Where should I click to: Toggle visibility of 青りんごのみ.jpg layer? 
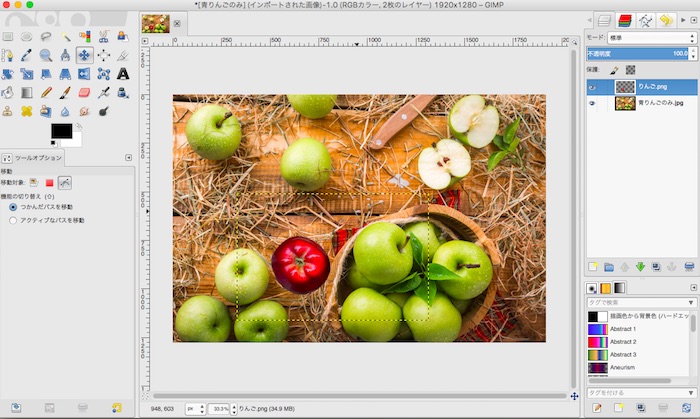(x=593, y=103)
